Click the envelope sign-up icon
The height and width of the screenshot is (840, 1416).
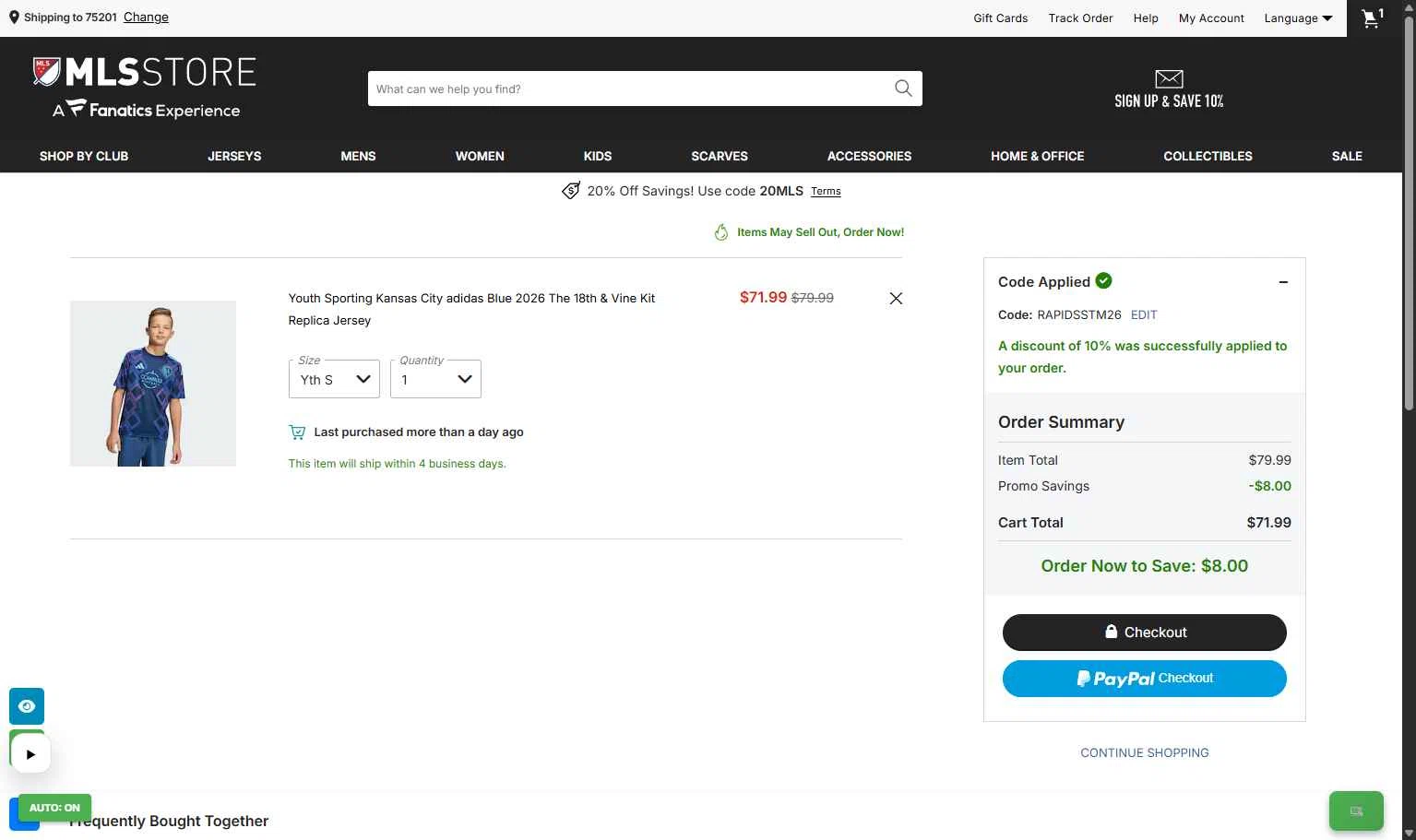coord(1169,79)
